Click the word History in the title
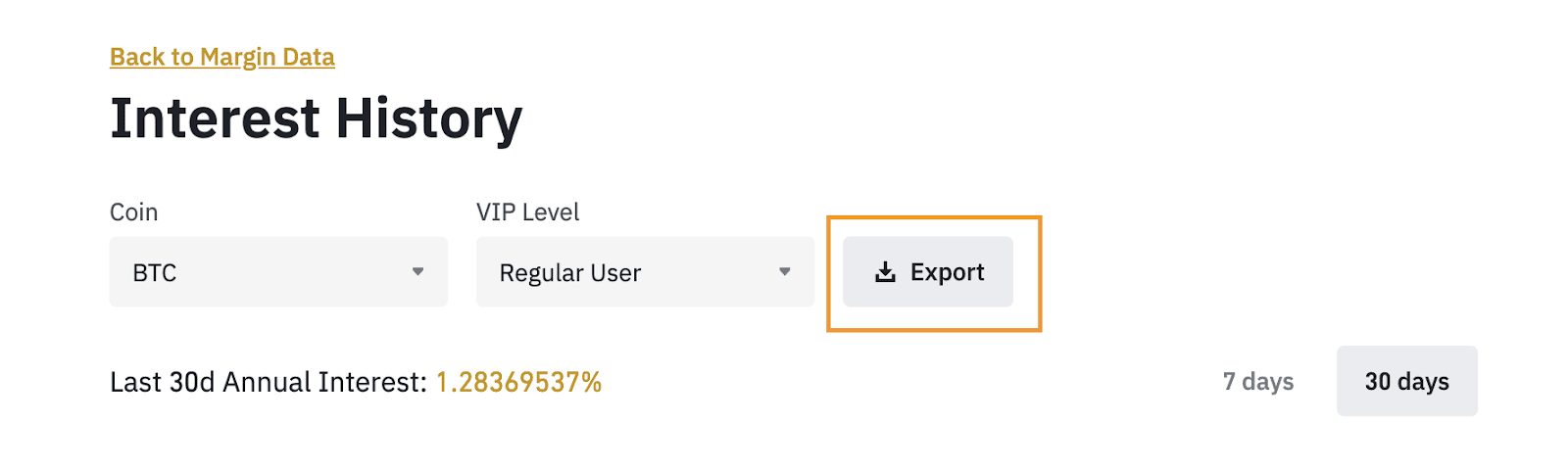The width and height of the screenshot is (1568, 471). [428, 118]
